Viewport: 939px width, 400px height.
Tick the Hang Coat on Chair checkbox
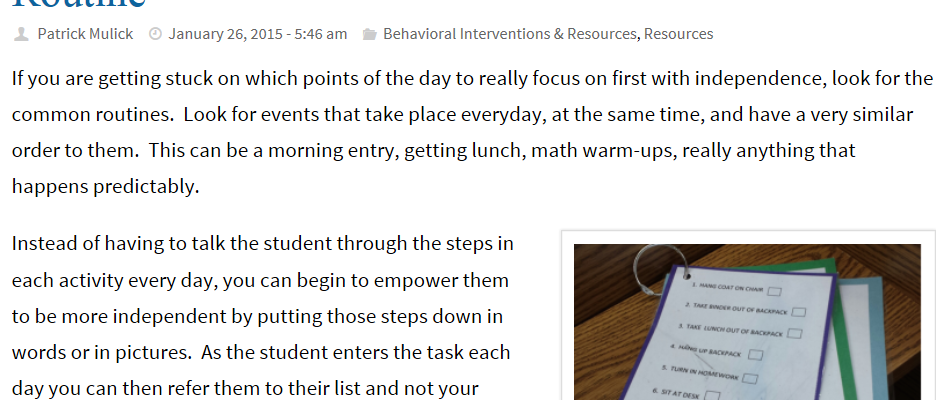point(774,292)
